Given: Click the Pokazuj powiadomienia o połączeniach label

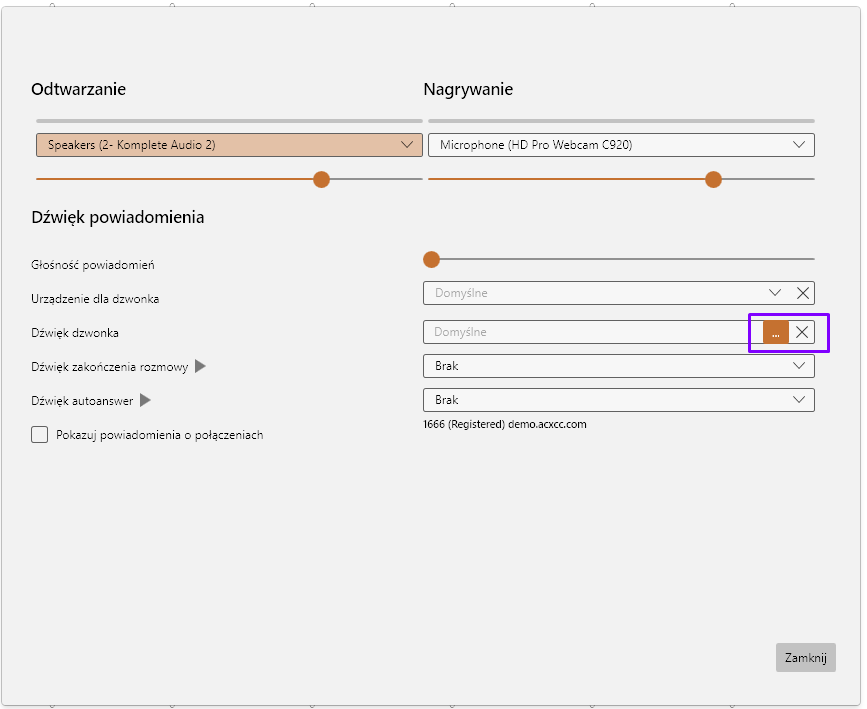Looking at the screenshot, I should (160, 435).
